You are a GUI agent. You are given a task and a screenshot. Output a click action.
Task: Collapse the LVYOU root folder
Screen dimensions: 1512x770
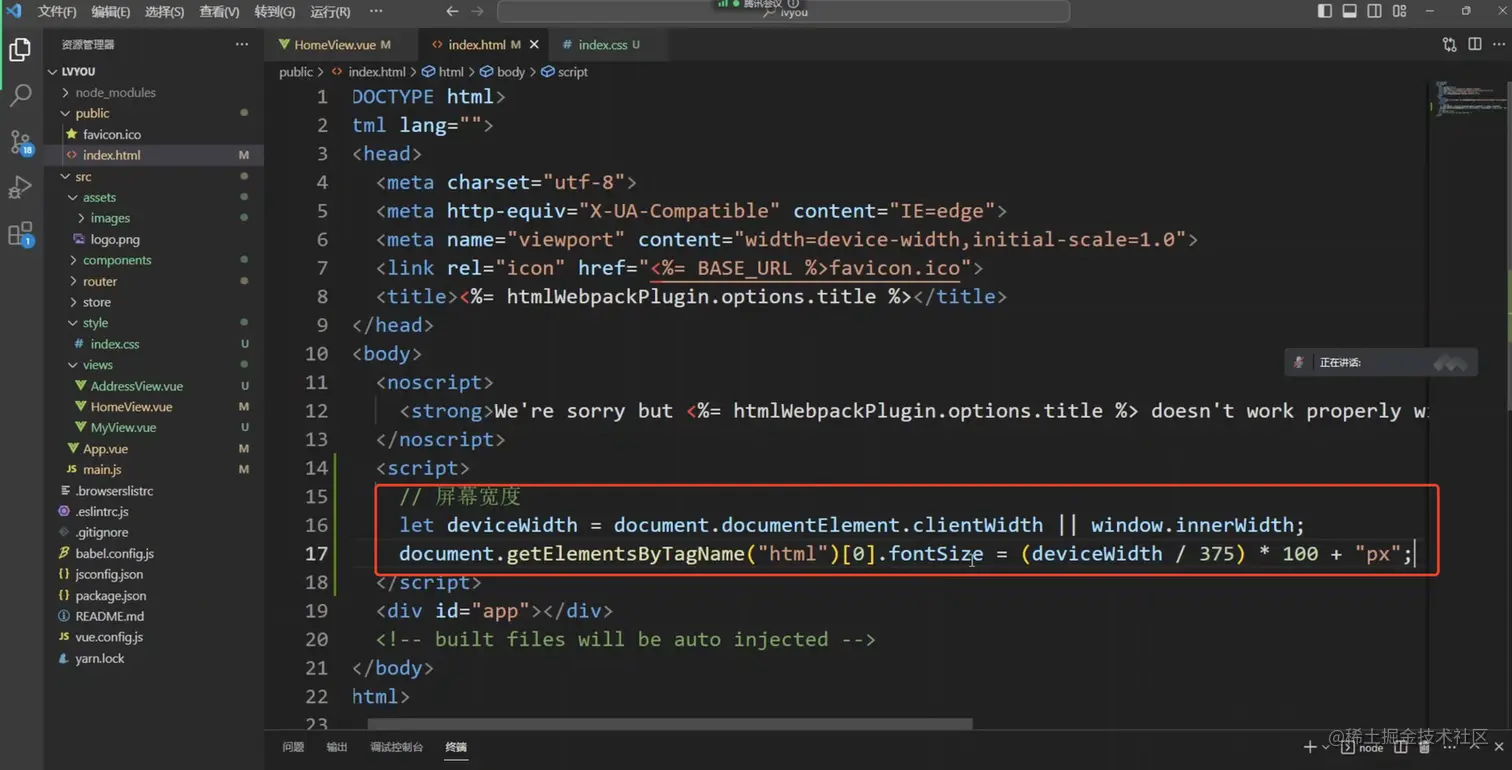(154, 71)
